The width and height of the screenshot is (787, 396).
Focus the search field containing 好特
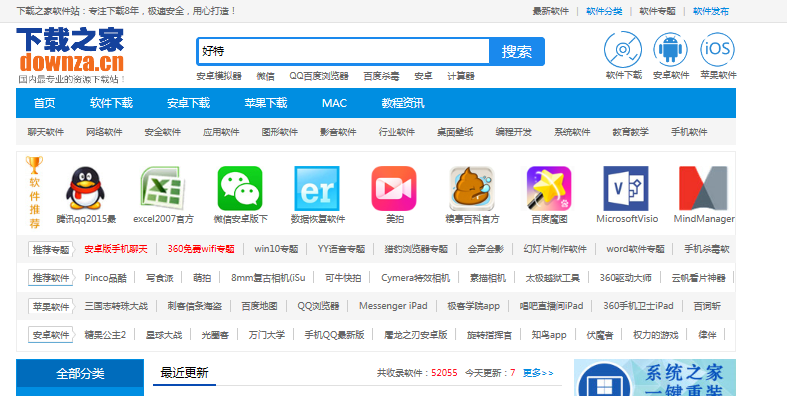[343, 51]
